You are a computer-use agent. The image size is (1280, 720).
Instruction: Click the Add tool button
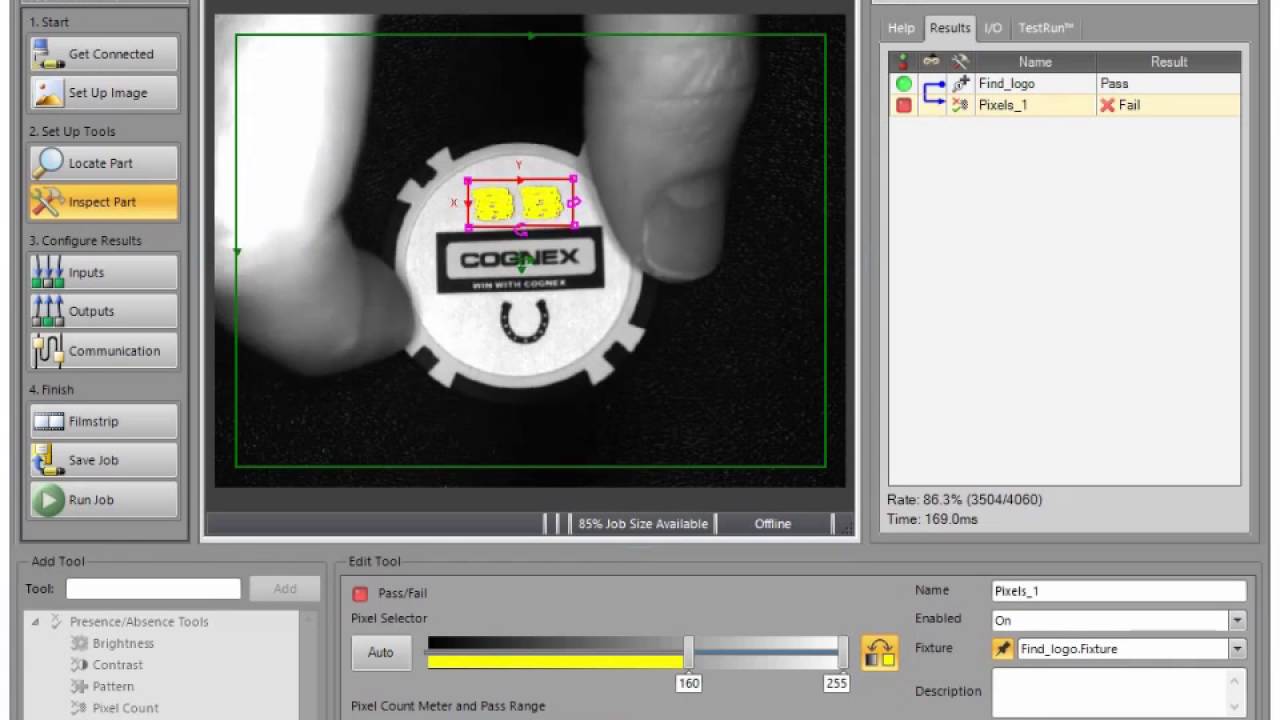point(285,589)
